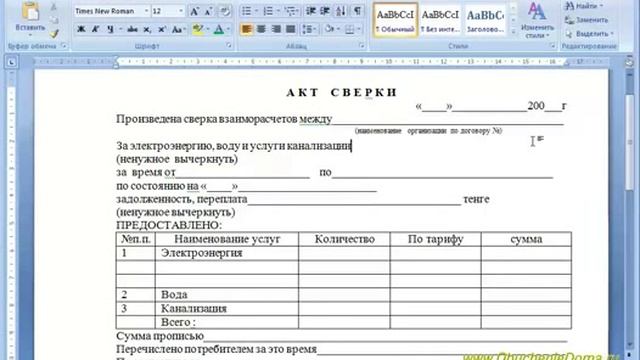Click the Cut scissors icon
Screen dimensions: 640x360
point(54,7)
